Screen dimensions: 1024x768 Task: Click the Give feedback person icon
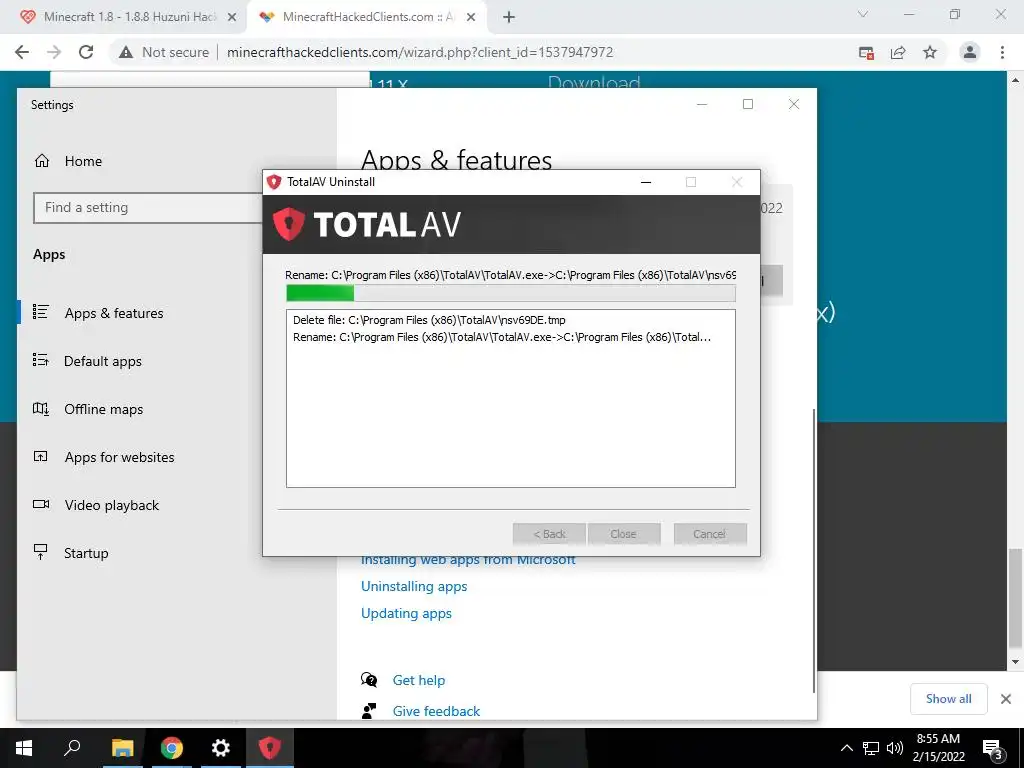(x=369, y=711)
